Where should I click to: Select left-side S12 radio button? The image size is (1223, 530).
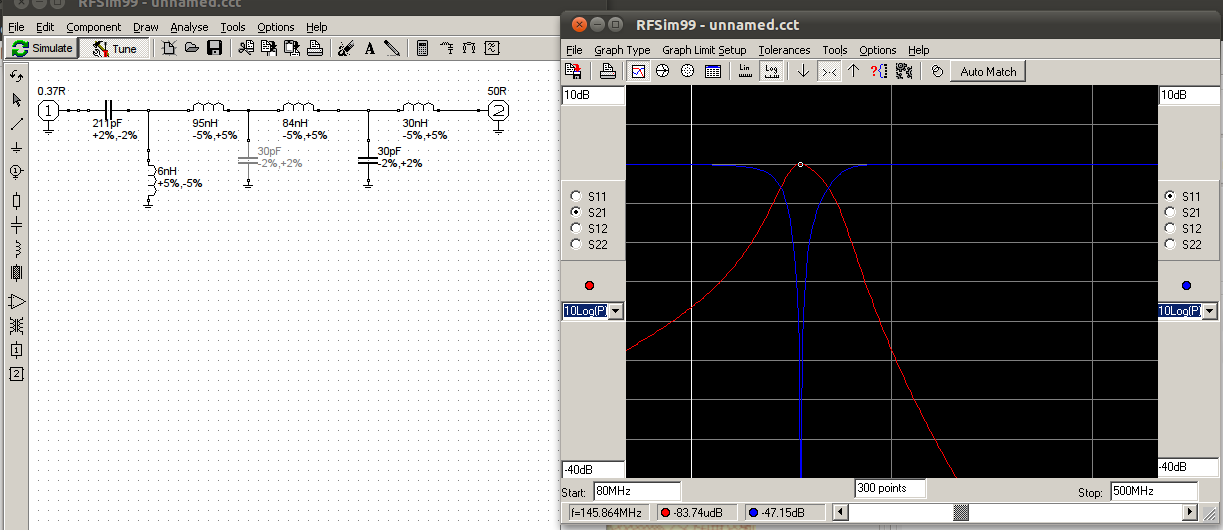click(x=575, y=228)
